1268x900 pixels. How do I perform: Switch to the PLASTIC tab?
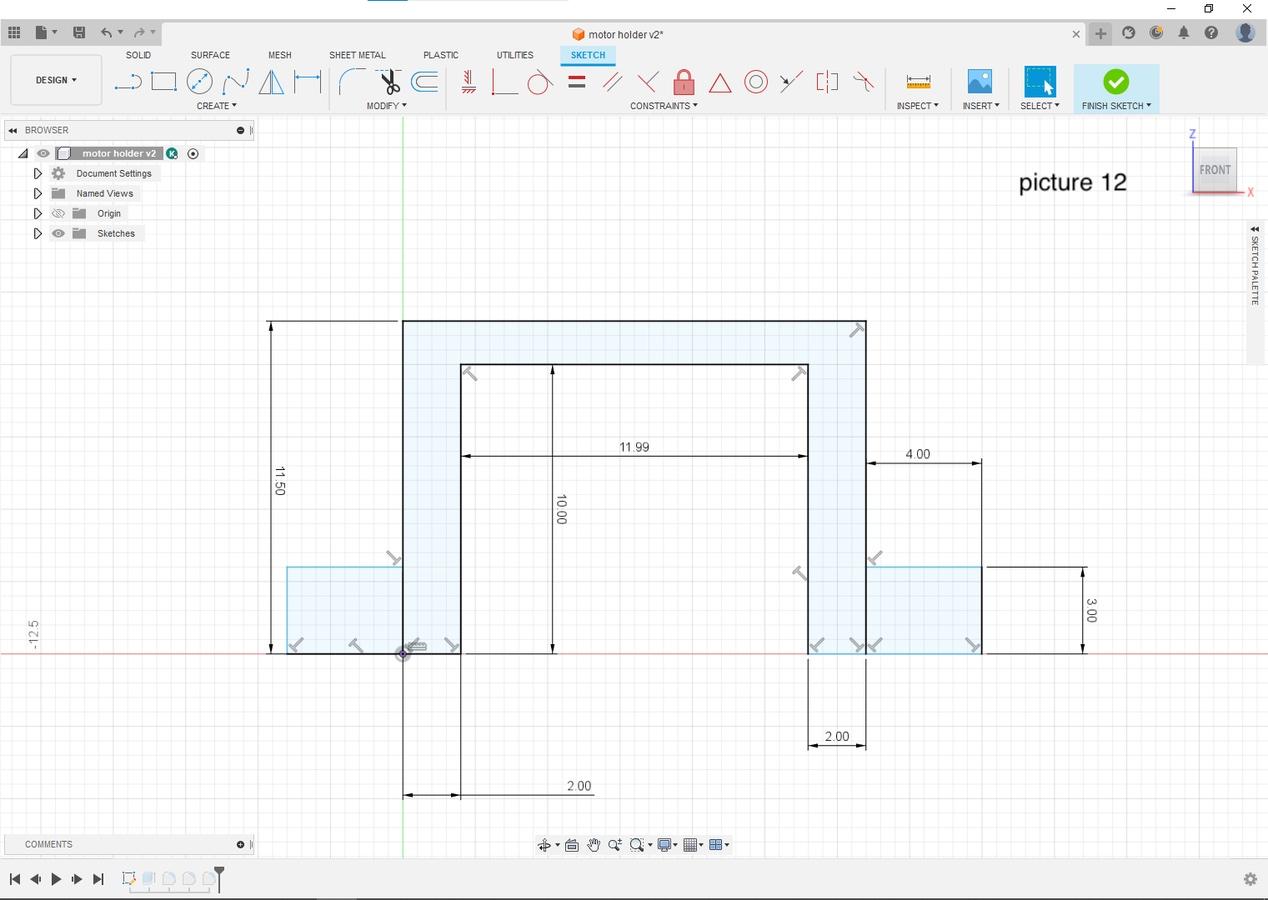coord(440,55)
